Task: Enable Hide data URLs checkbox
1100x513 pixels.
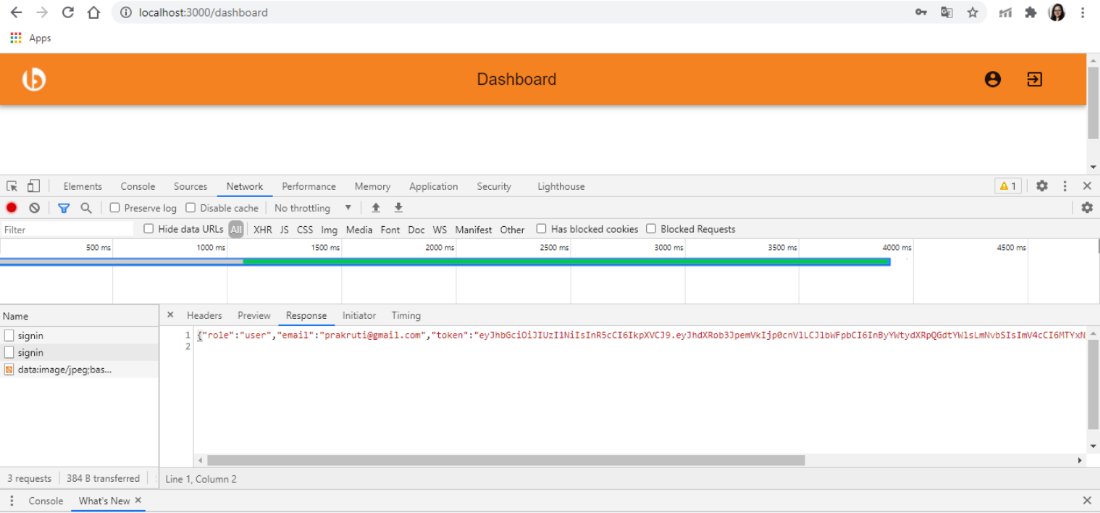Action: click(149, 229)
